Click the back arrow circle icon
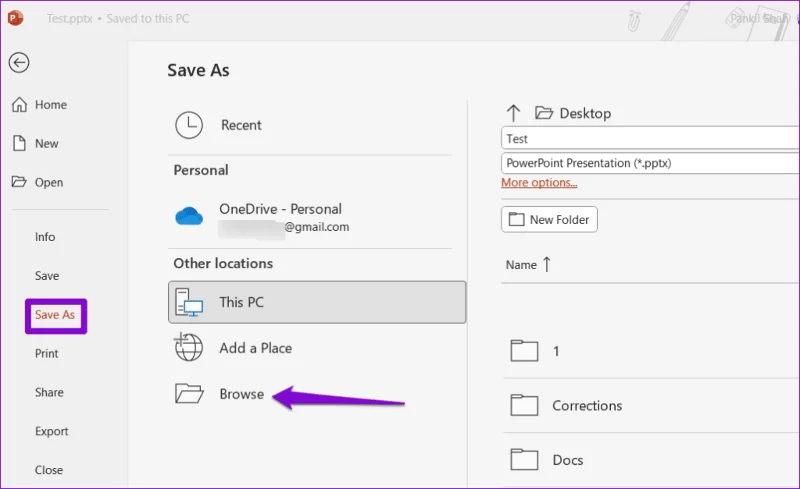Image resolution: width=800 pixels, height=489 pixels. 19,63
